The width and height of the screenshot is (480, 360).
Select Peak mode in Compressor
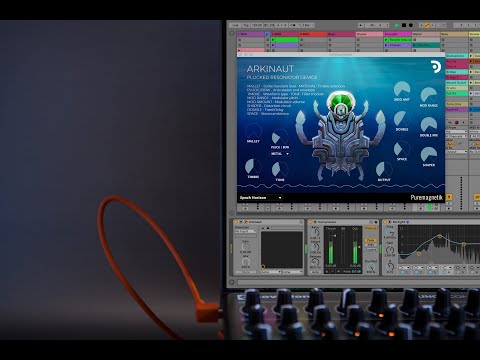click(370, 240)
